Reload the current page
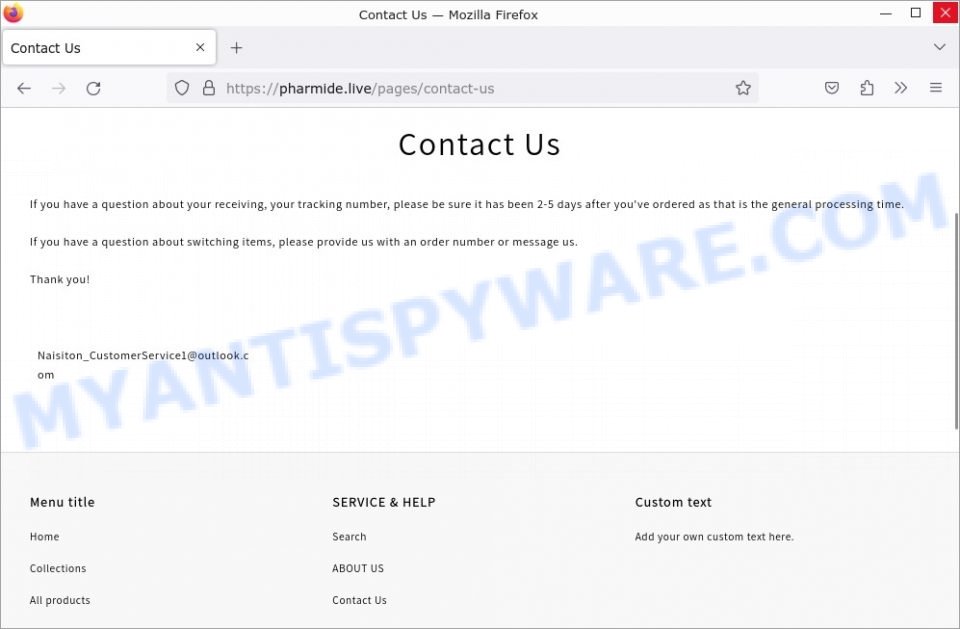The image size is (960, 629). click(93, 89)
